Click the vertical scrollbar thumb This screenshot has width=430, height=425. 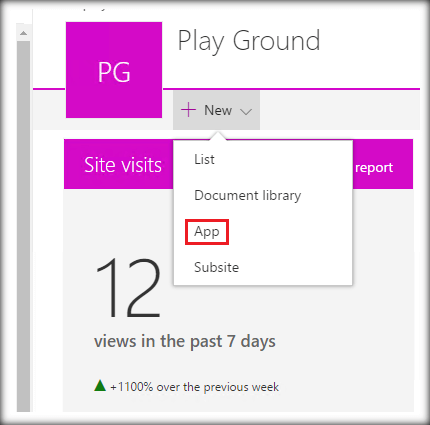(x=23, y=226)
